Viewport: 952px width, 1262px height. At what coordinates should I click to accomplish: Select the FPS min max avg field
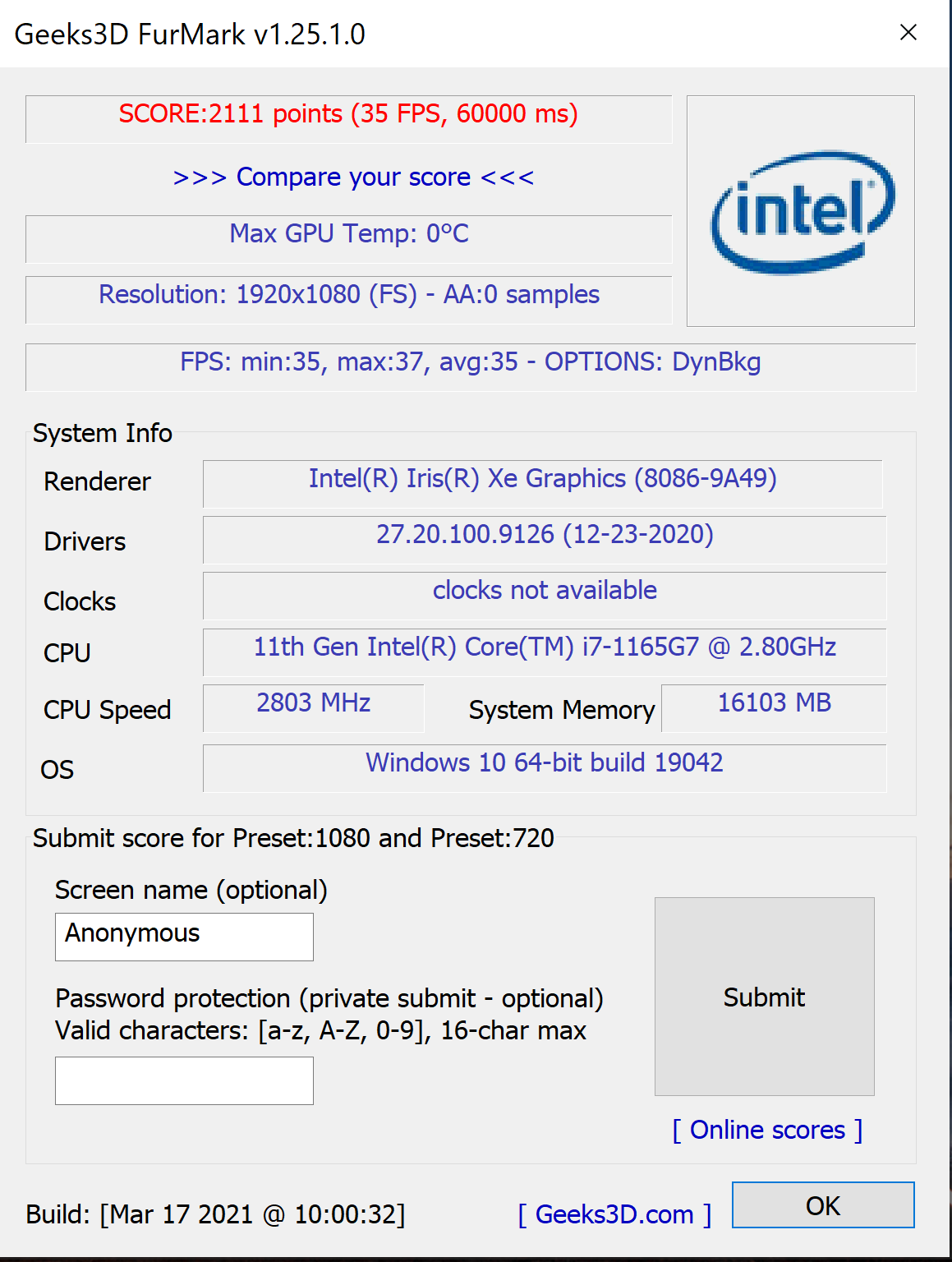pyautogui.click(x=471, y=367)
